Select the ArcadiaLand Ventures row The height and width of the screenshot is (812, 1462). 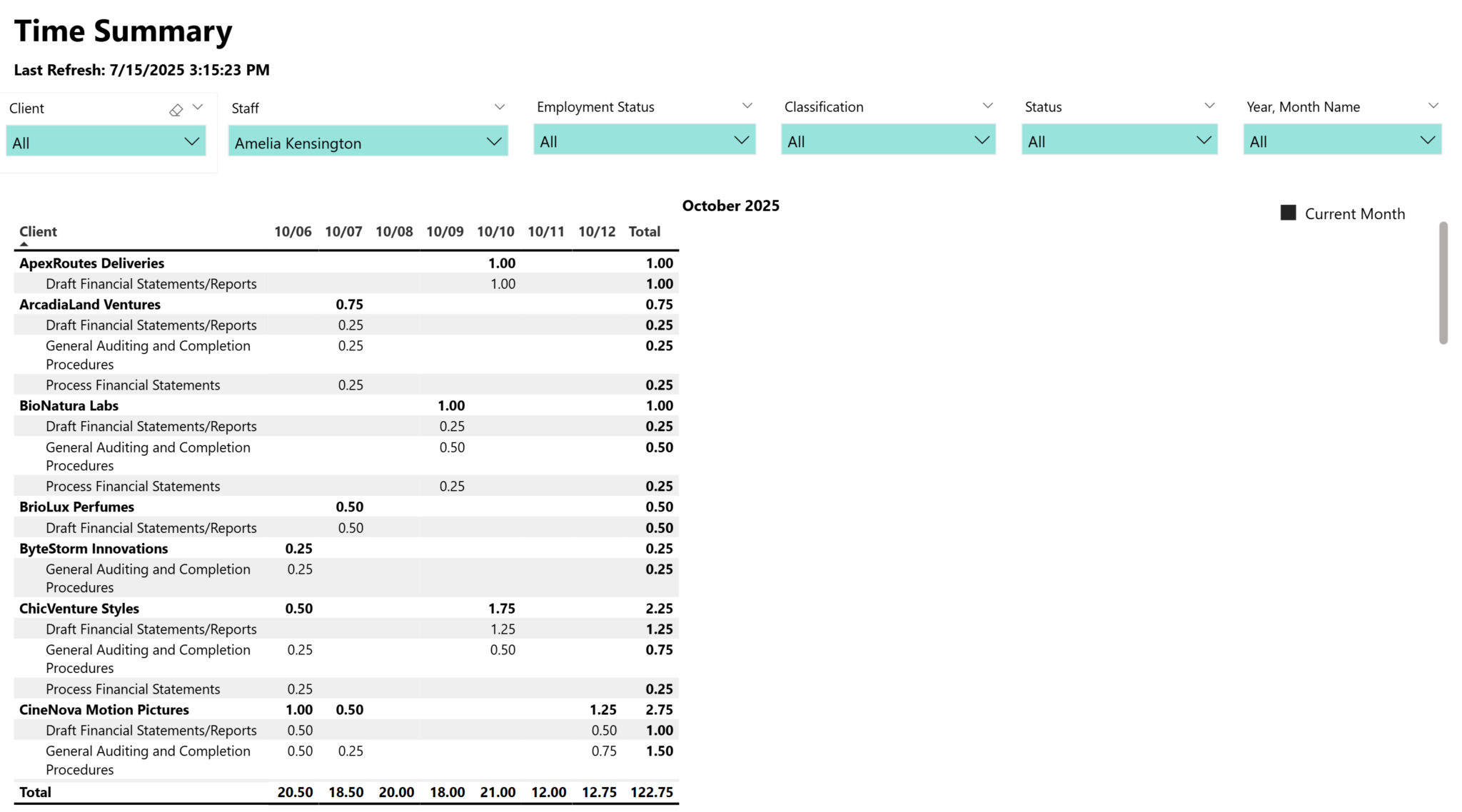coord(346,305)
